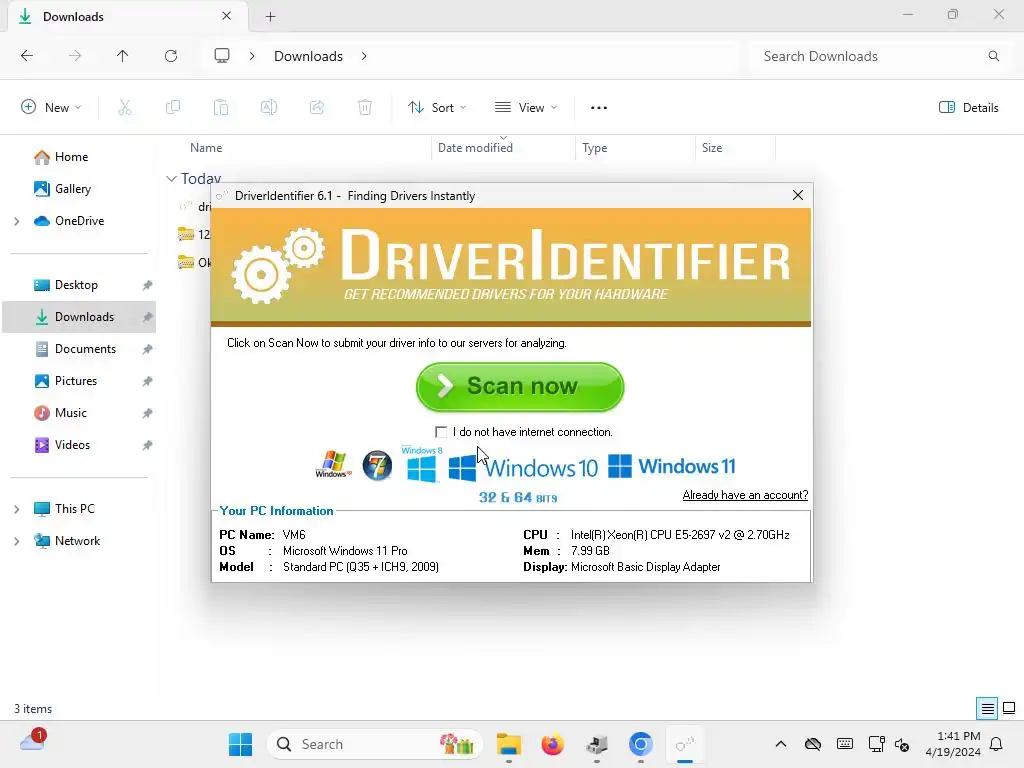Refresh the Downloads folder
This screenshot has width=1024, height=768.
point(171,56)
